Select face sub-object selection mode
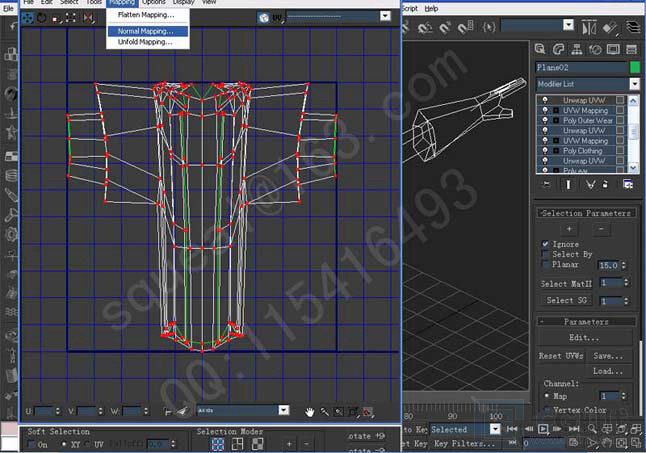The width and height of the screenshot is (646, 453). pyautogui.click(x=257, y=444)
